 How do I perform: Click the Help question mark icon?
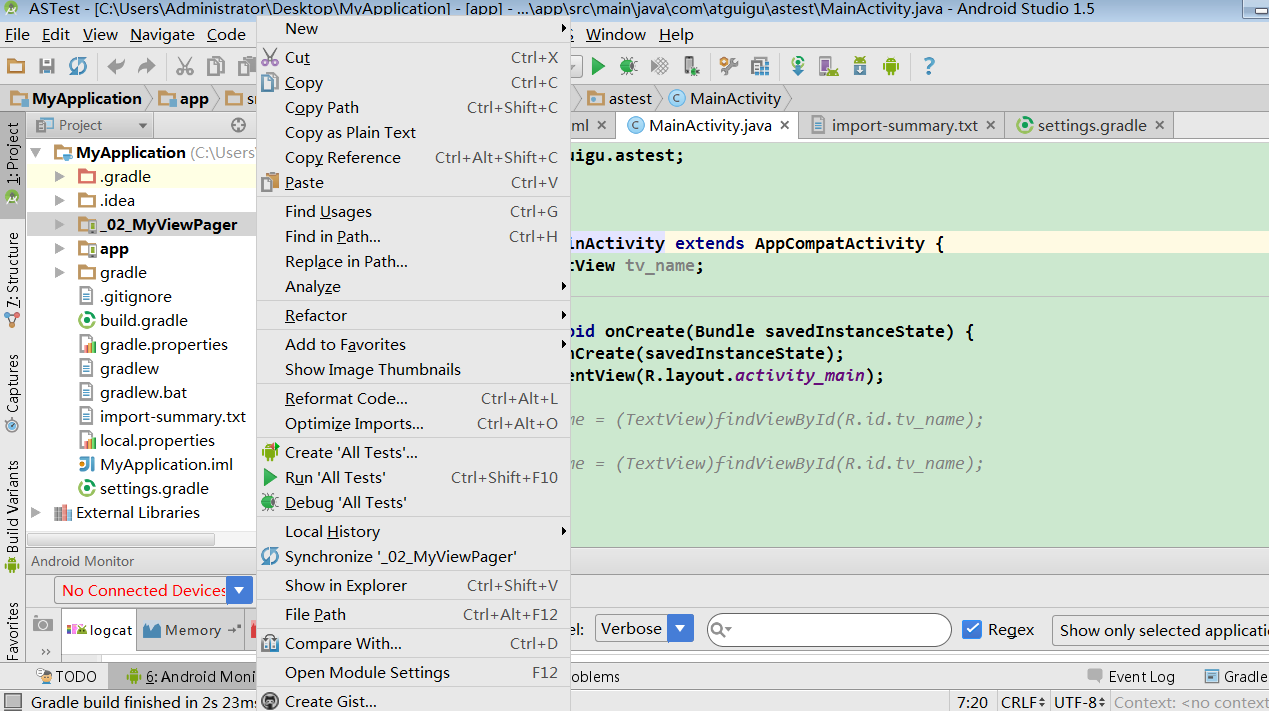[x=929, y=66]
